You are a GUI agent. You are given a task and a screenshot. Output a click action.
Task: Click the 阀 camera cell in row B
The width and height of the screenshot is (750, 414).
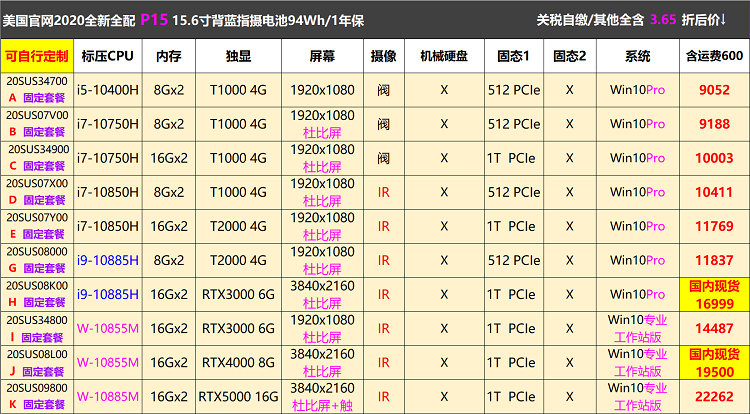[x=384, y=124]
